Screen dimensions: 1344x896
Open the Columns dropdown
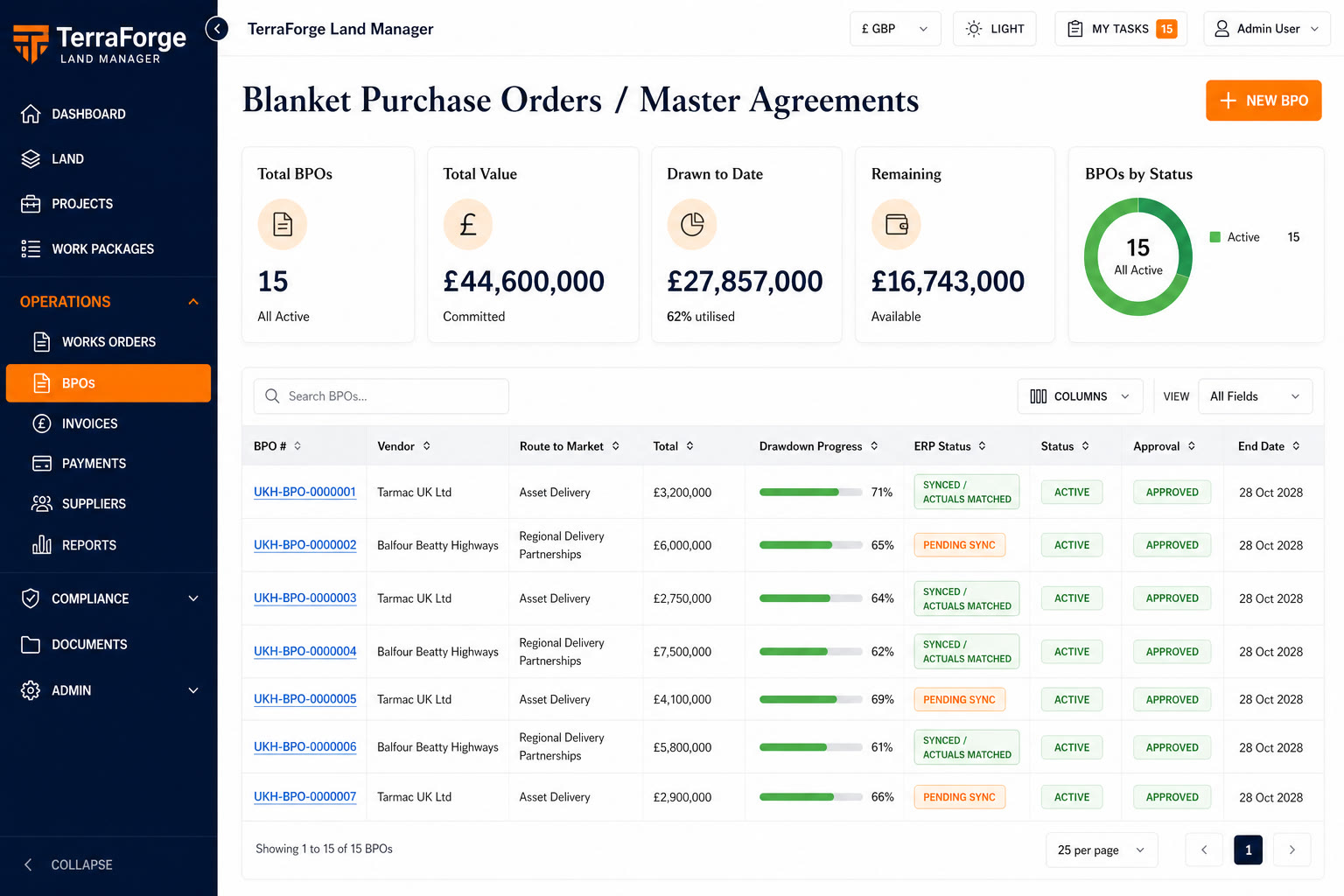[1080, 396]
